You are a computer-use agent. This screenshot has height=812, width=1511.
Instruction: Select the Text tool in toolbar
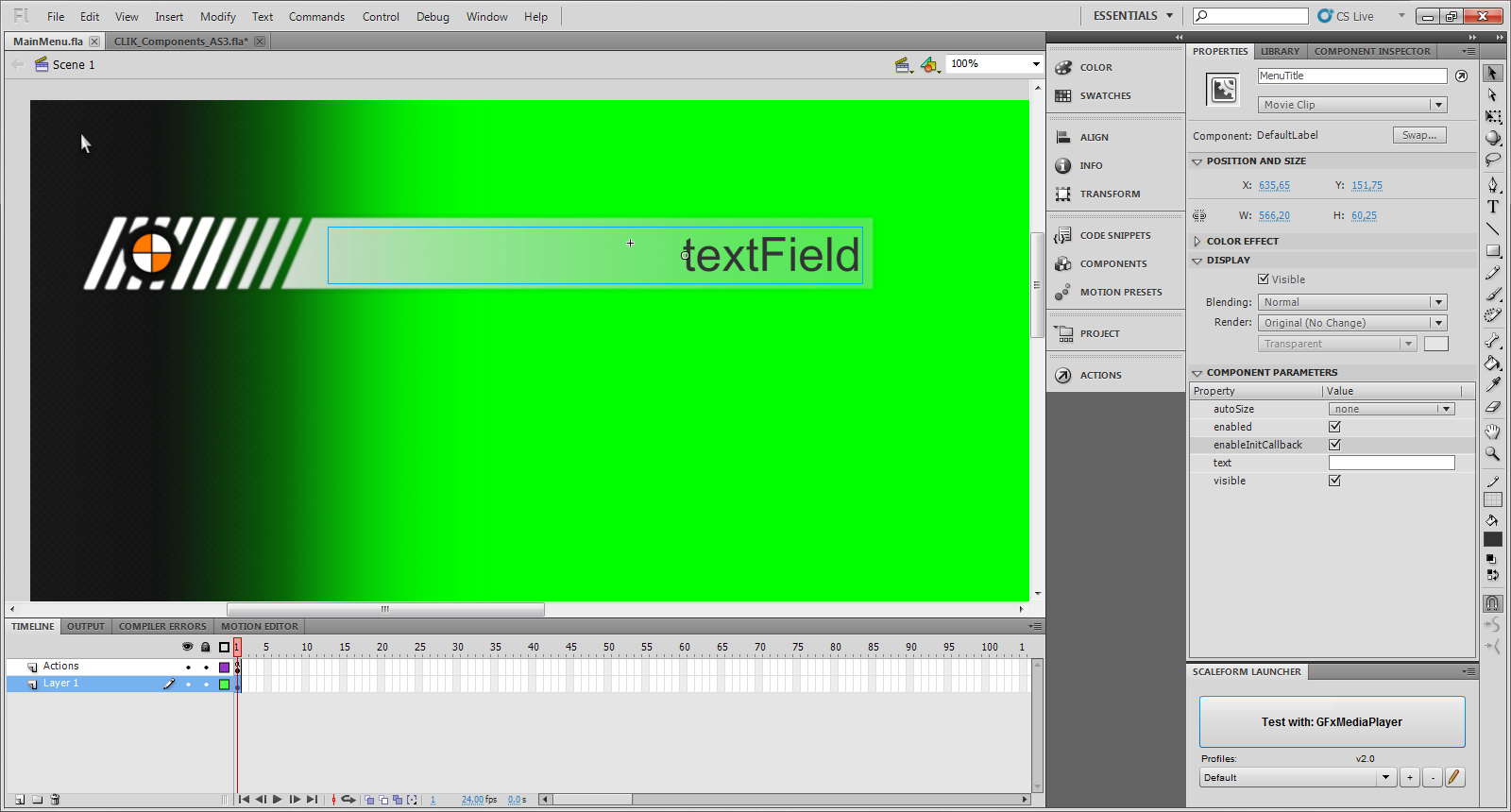pos(1492,207)
